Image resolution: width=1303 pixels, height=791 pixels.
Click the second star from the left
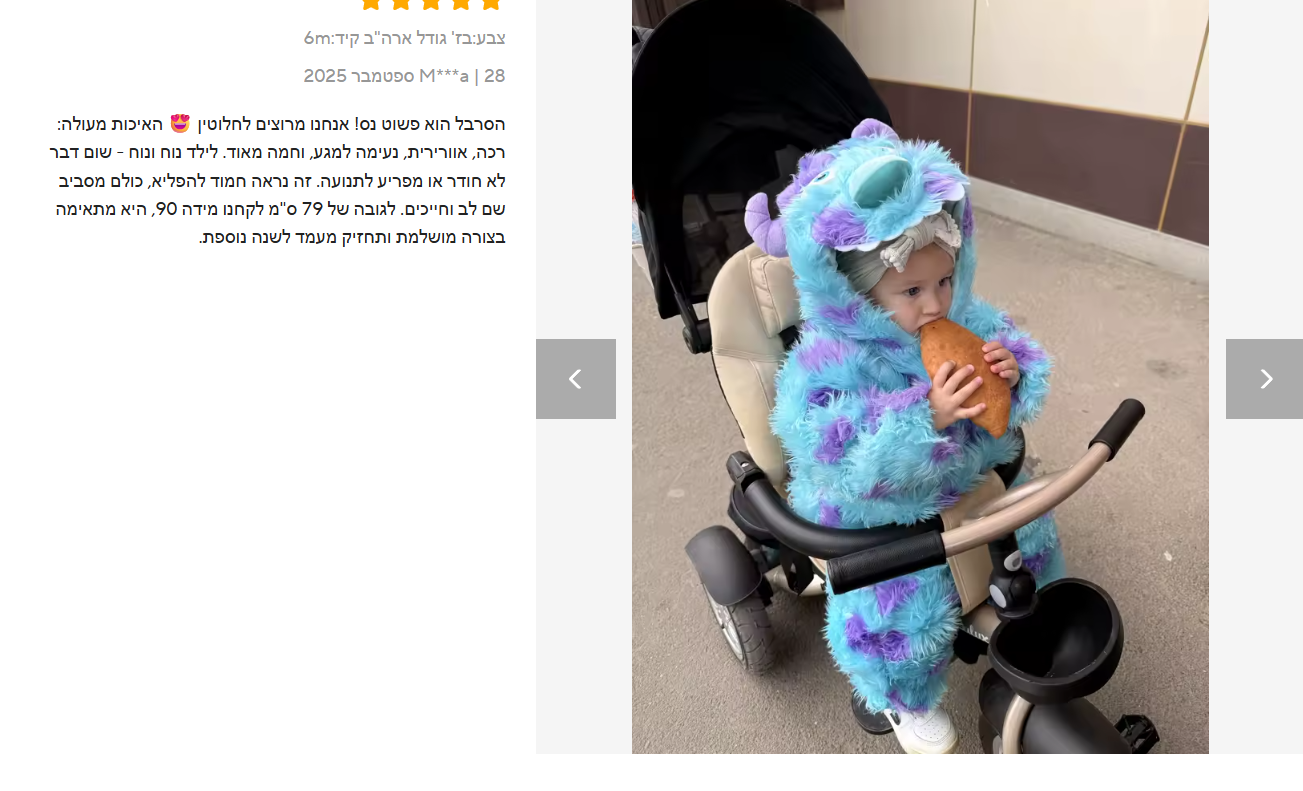coord(401,3)
